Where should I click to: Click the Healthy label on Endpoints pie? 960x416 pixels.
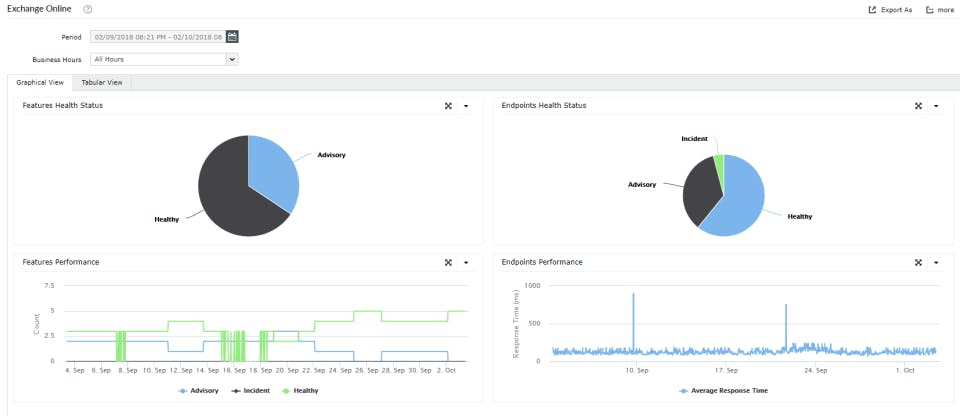coord(800,217)
